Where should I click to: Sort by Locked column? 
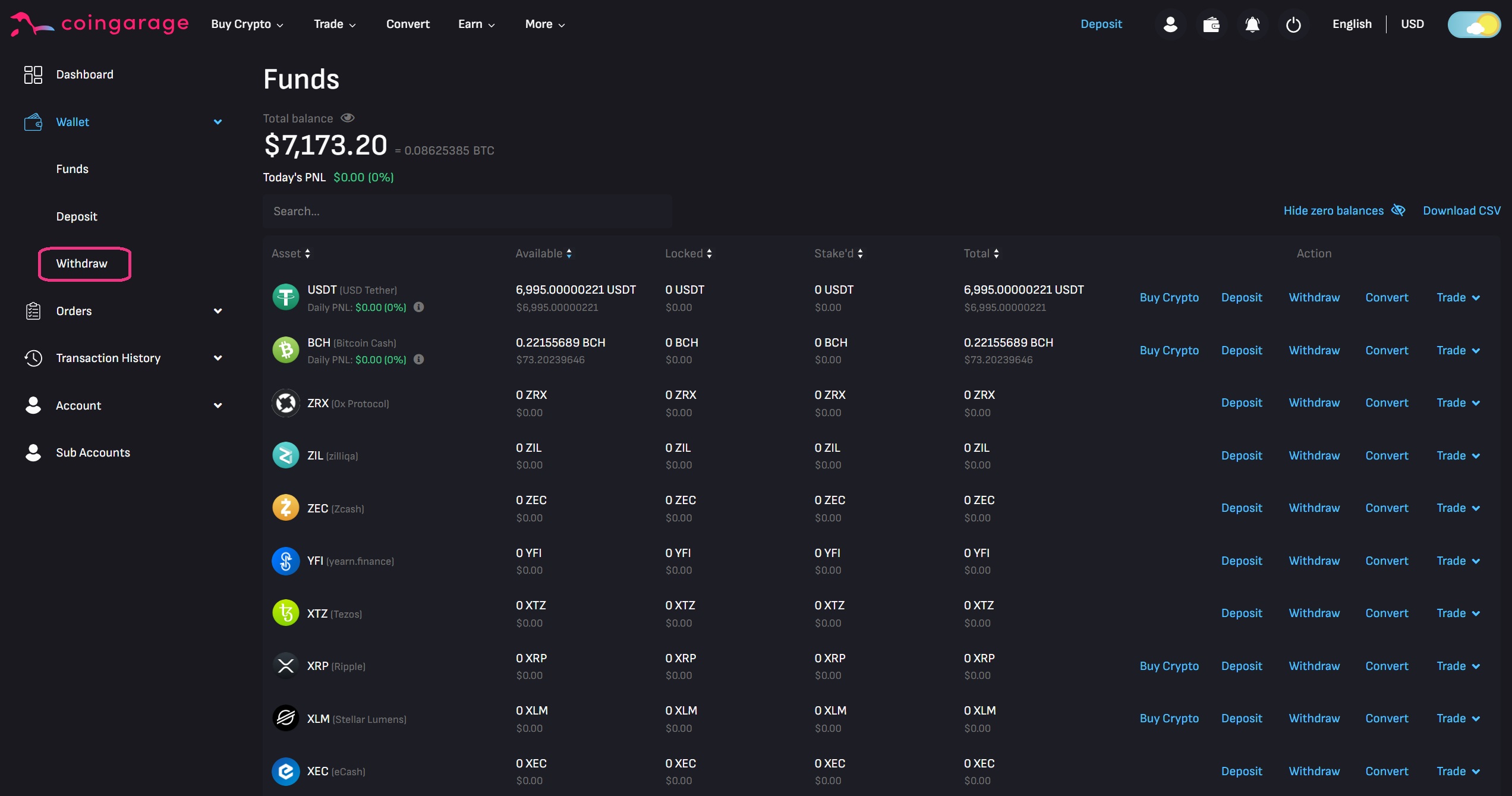[x=688, y=253]
